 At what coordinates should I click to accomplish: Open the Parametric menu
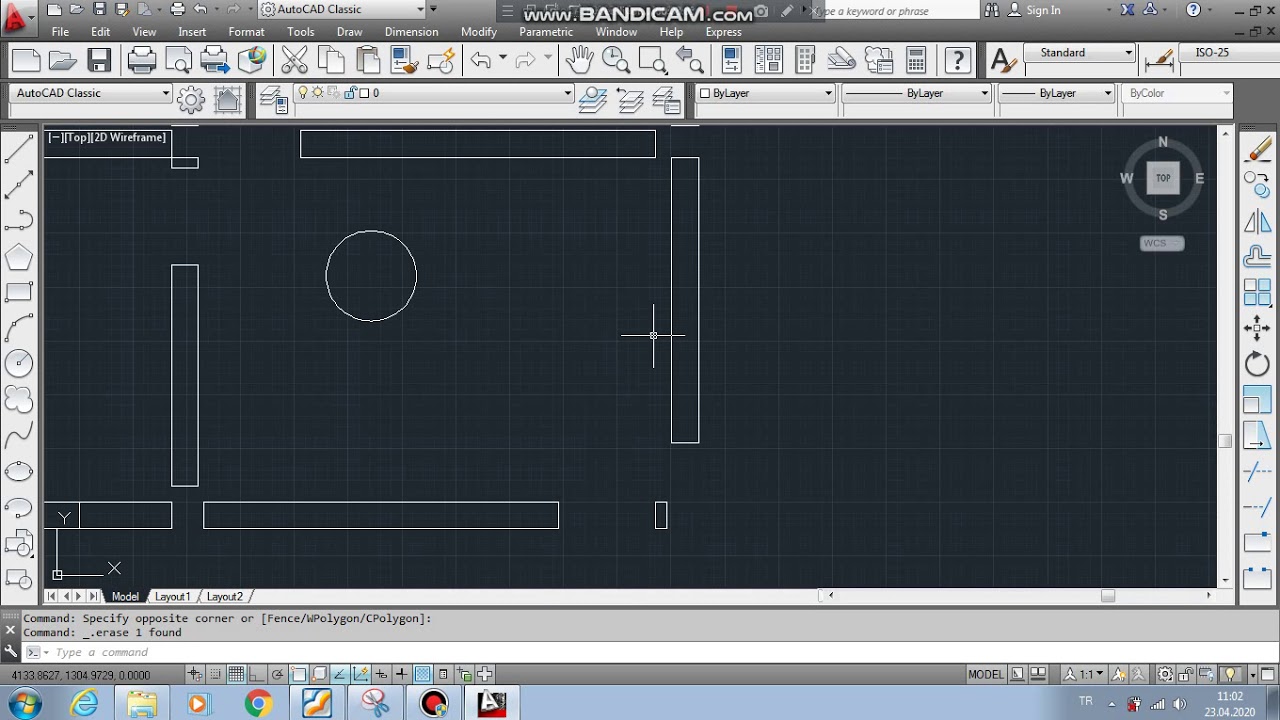546,32
